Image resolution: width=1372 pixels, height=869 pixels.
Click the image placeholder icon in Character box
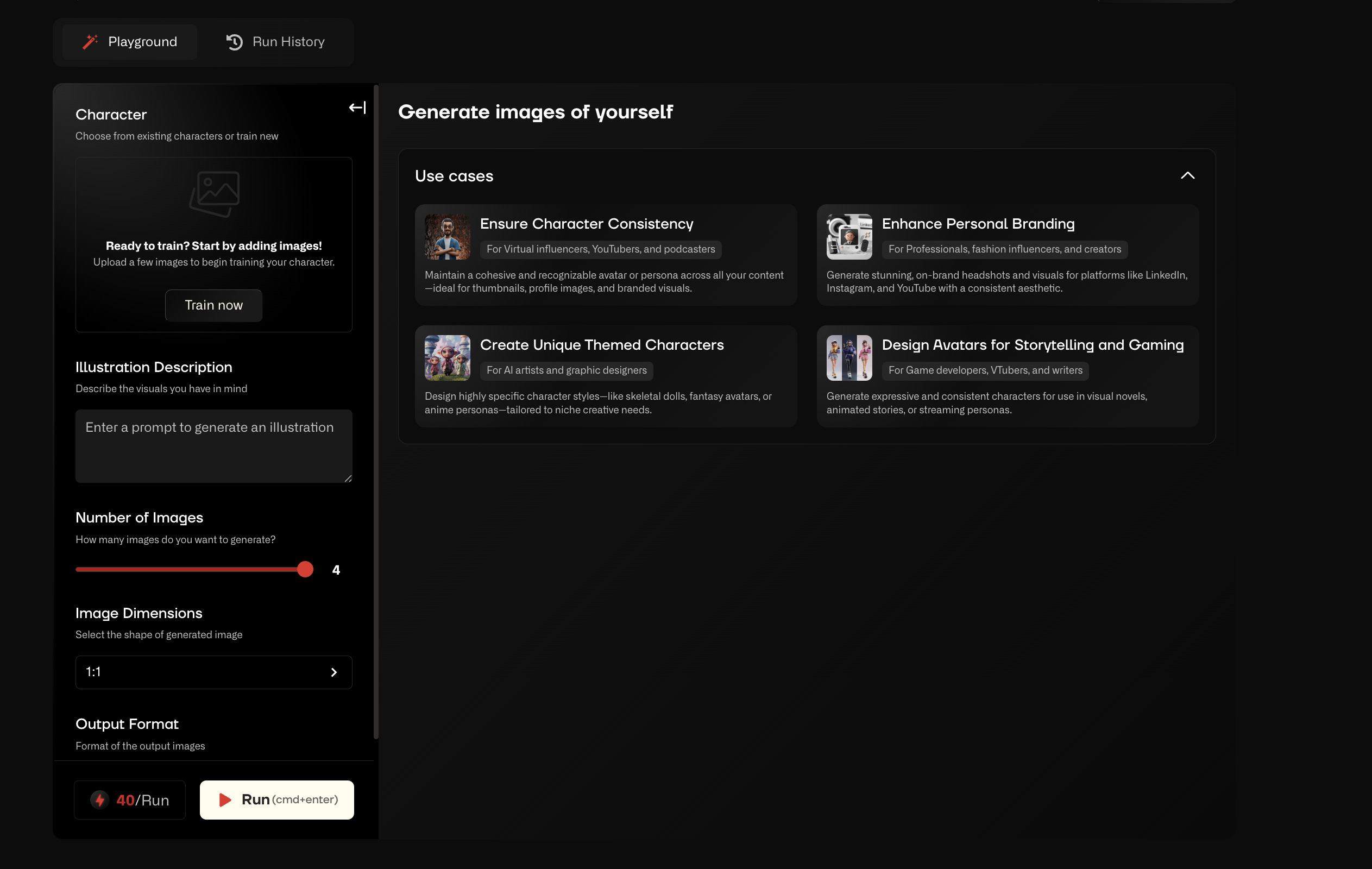(214, 194)
